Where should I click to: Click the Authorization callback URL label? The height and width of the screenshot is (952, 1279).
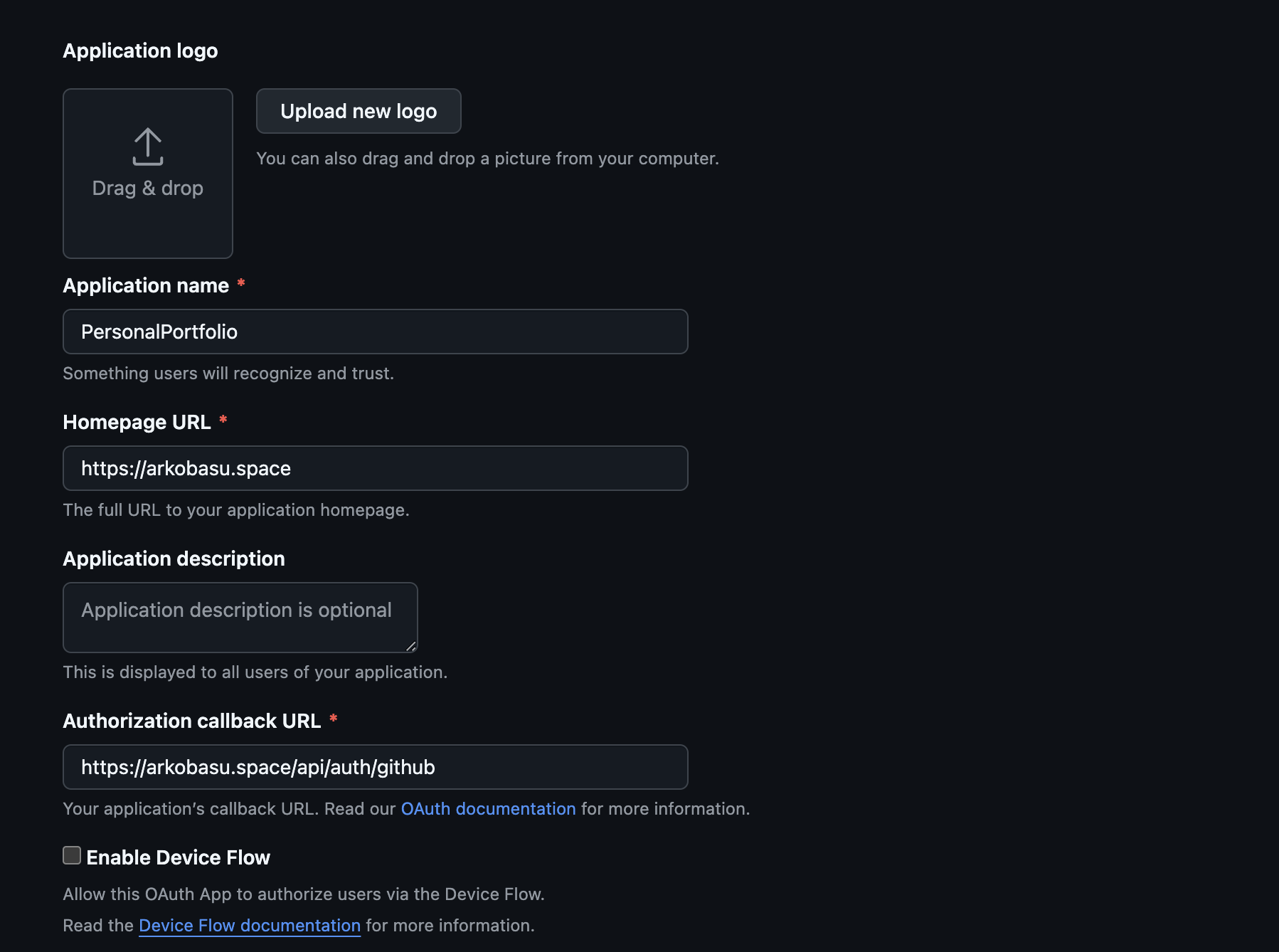click(192, 720)
